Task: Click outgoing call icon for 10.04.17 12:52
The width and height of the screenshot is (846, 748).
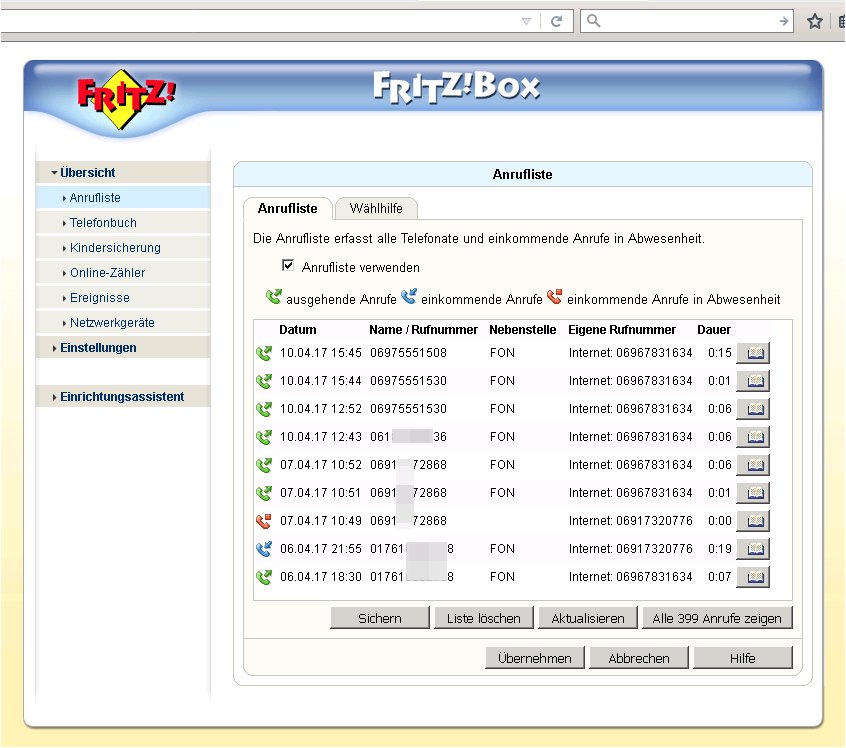Action: click(264, 410)
